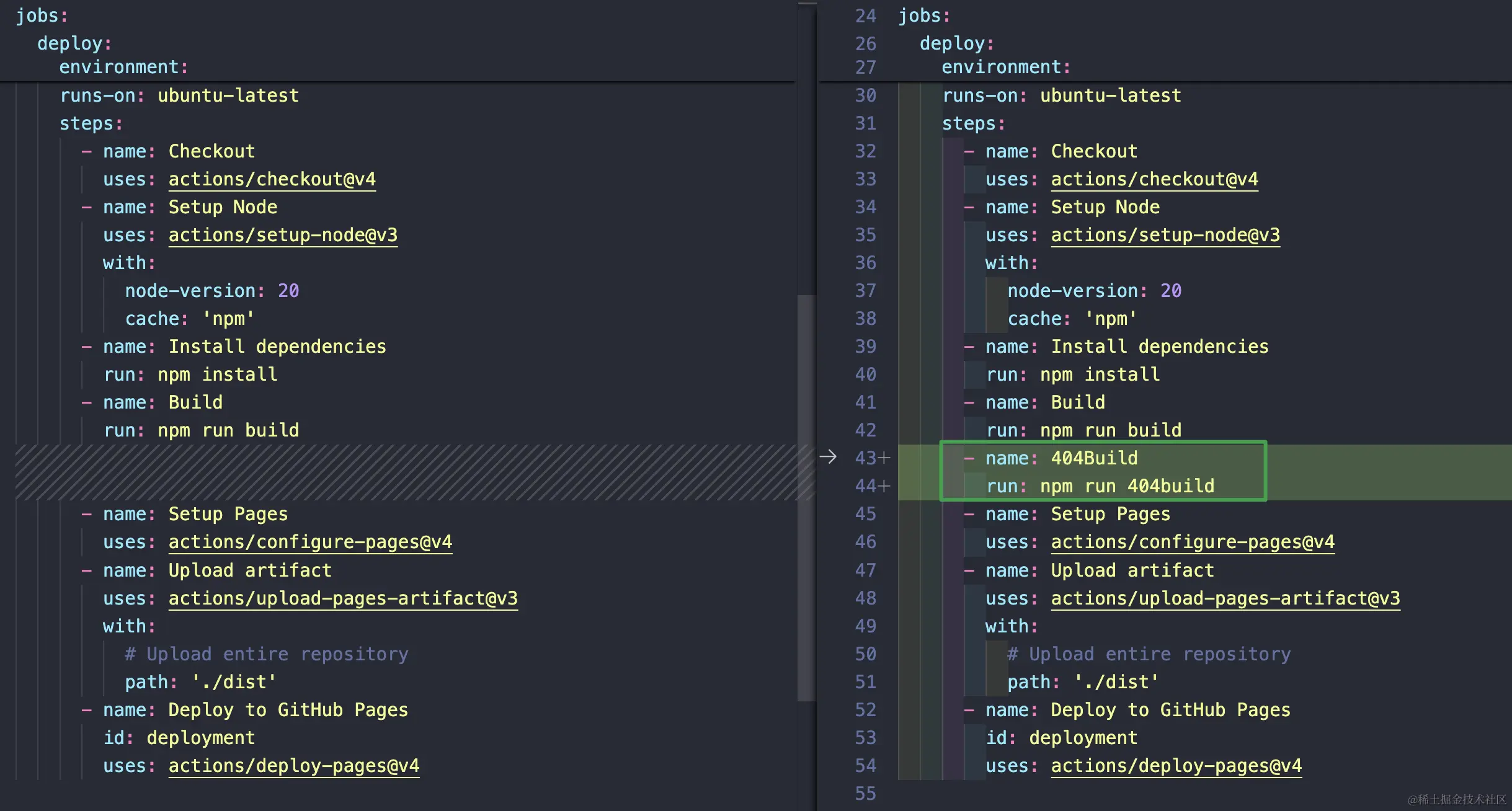Viewport: 1512px width, 811px height.
Task: Place cursor on '404Build' step name
Action: click(1094, 458)
